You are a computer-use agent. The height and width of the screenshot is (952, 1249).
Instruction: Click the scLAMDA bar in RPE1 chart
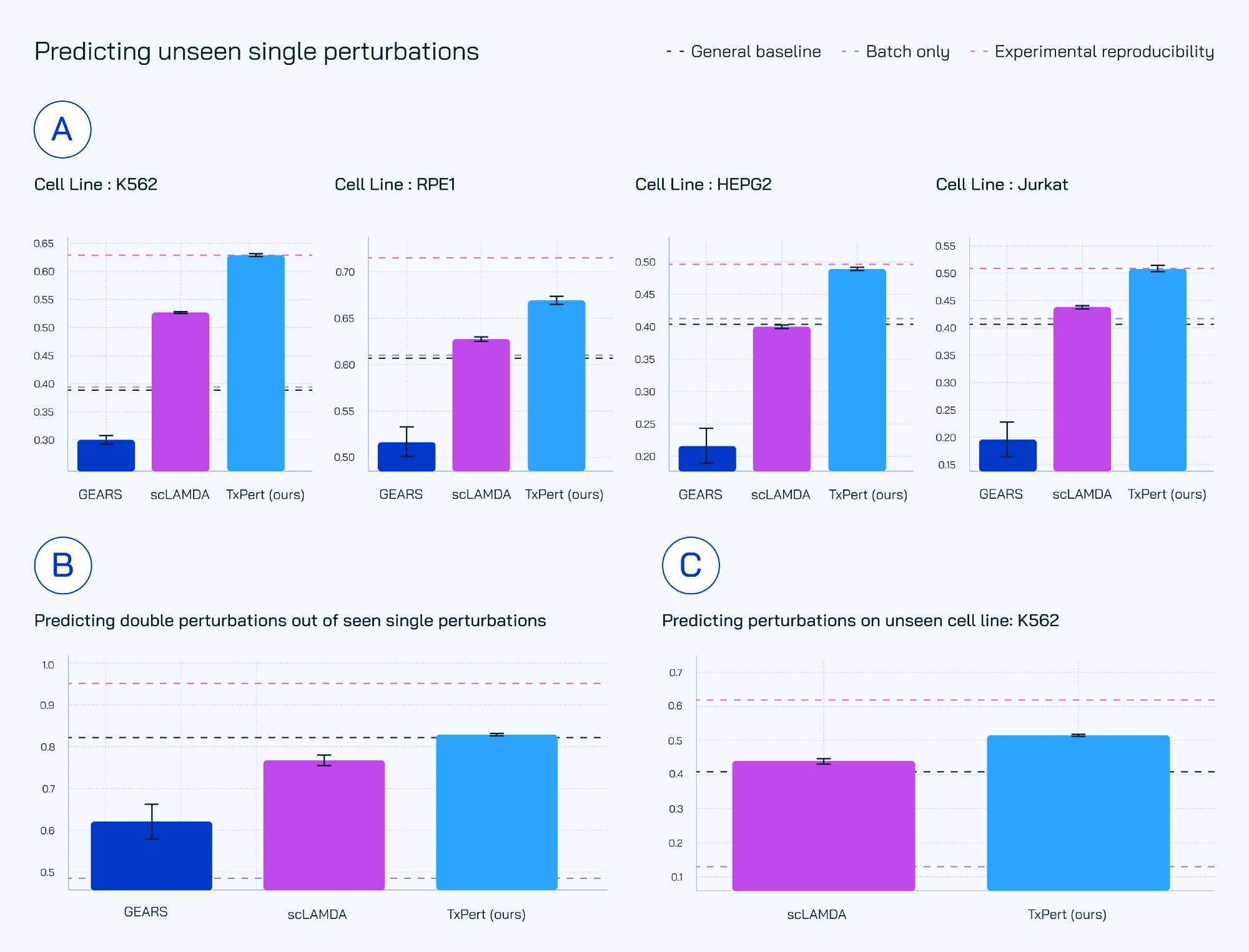tap(481, 405)
